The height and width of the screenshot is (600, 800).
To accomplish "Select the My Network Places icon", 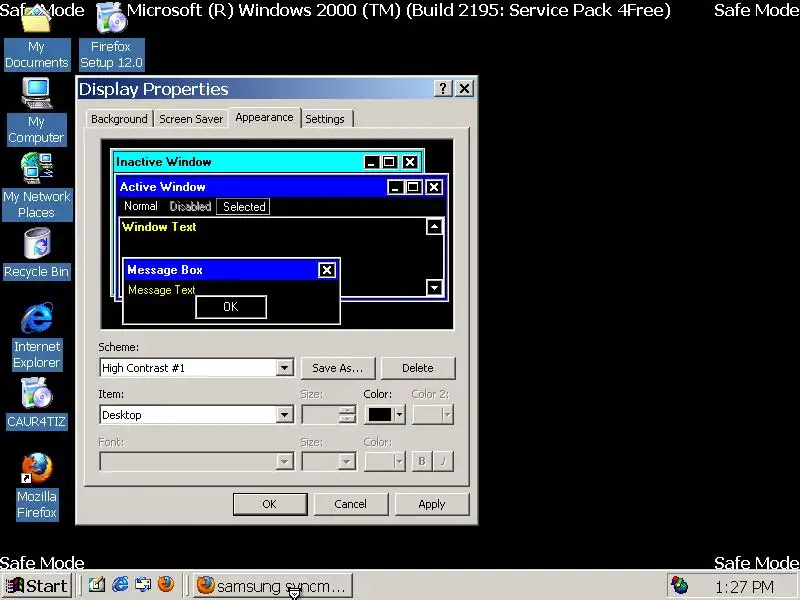I will pos(37,187).
